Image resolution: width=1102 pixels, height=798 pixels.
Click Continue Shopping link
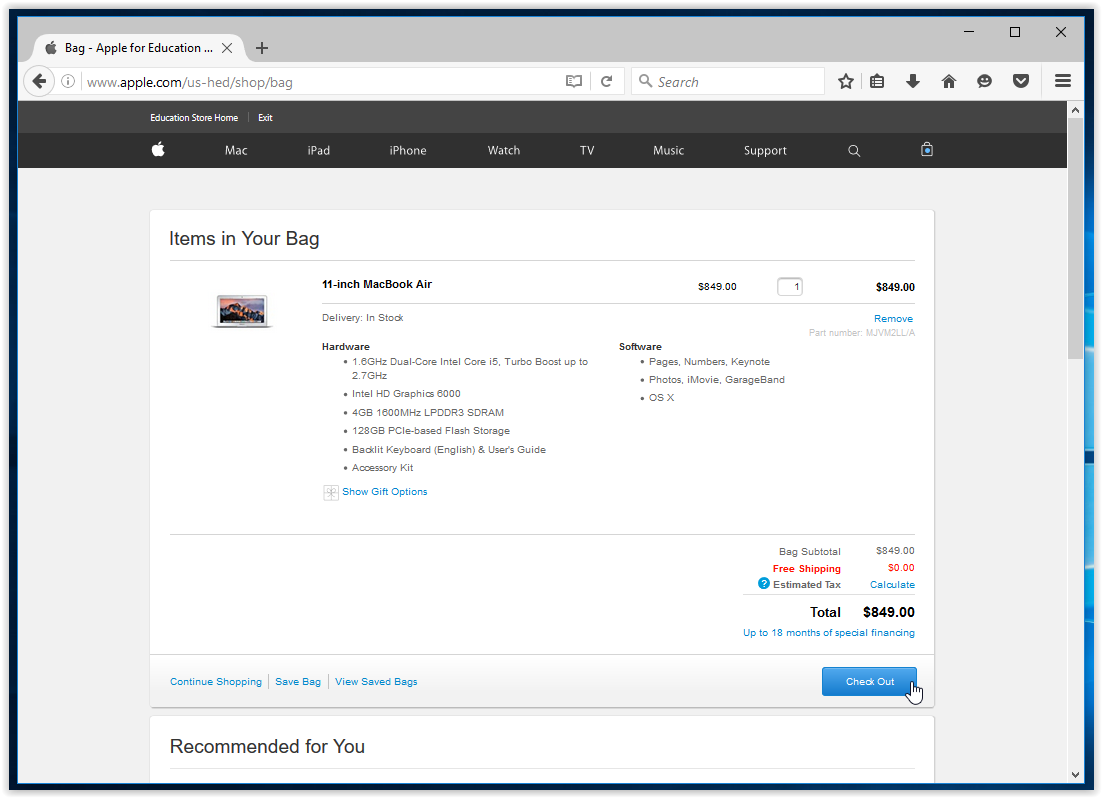pos(216,681)
